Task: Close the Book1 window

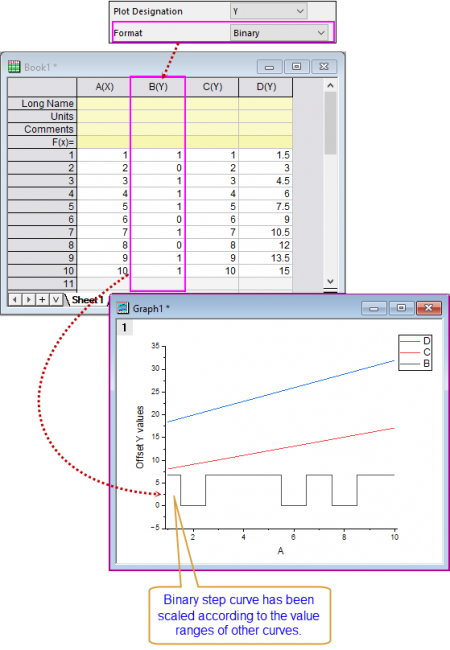Action: [324, 67]
